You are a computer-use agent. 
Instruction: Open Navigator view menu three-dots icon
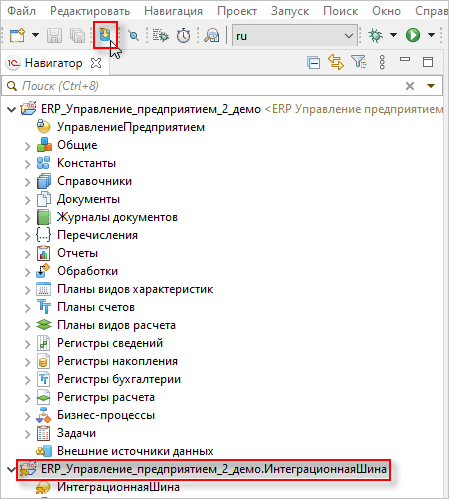[x=382, y=62]
